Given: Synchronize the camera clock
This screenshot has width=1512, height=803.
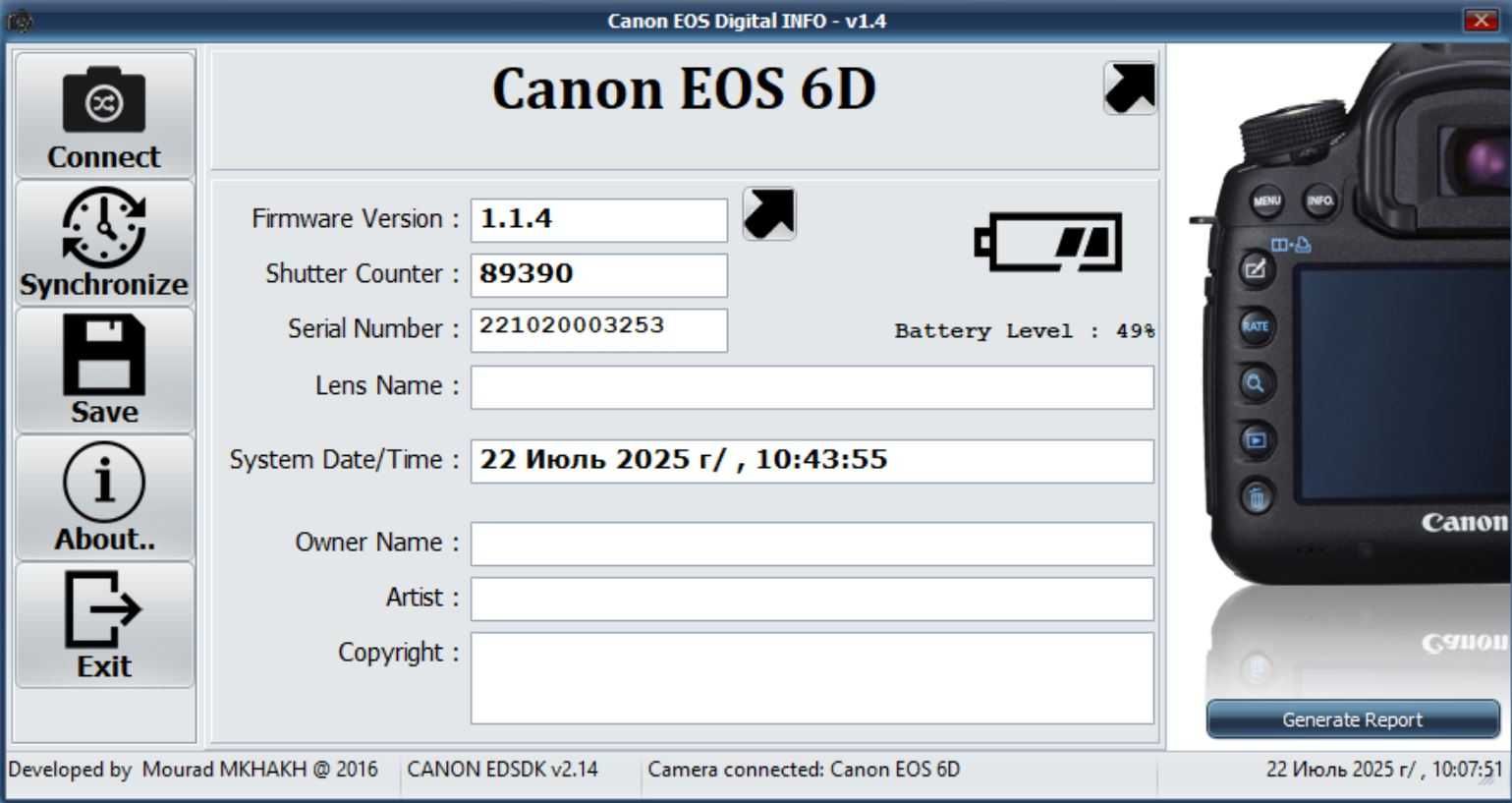Looking at the screenshot, I should tap(104, 243).
